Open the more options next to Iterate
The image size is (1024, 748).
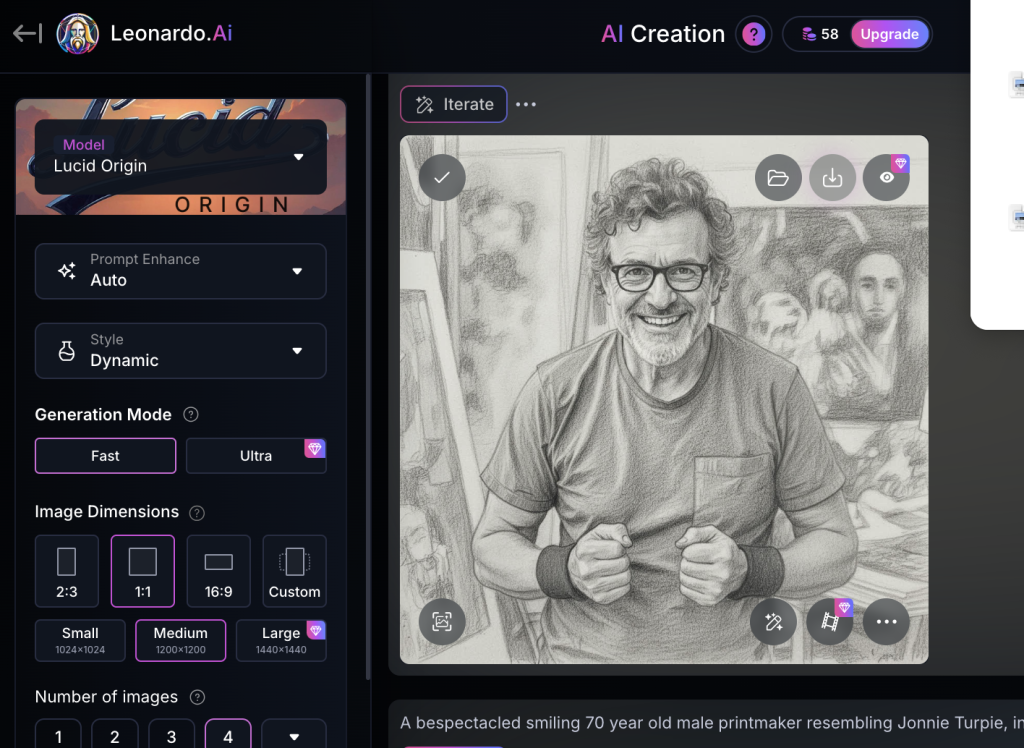pos(526,105)
